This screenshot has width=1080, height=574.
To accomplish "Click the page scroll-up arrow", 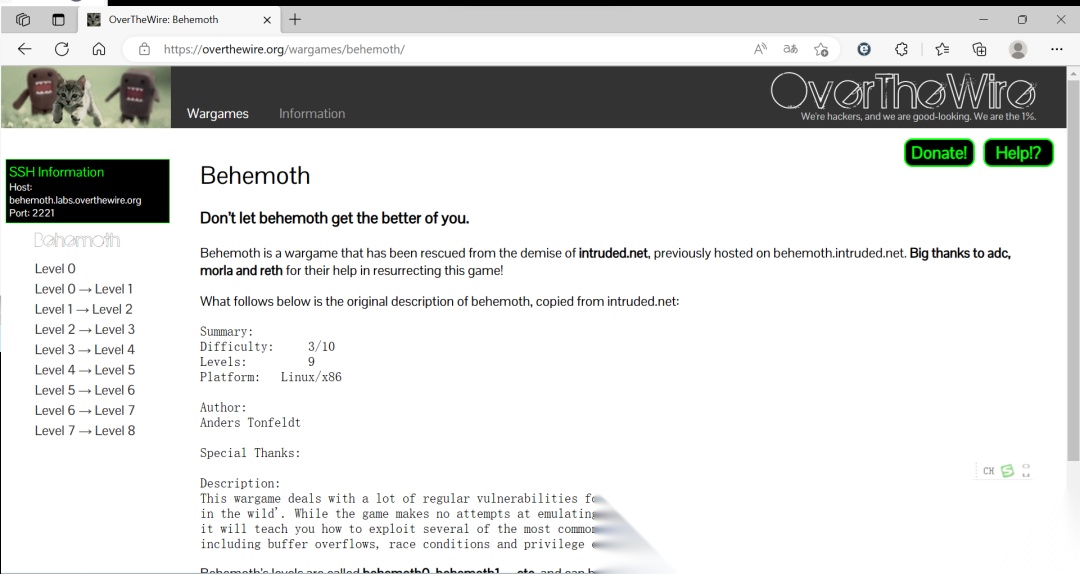I will click(1073, 73).
